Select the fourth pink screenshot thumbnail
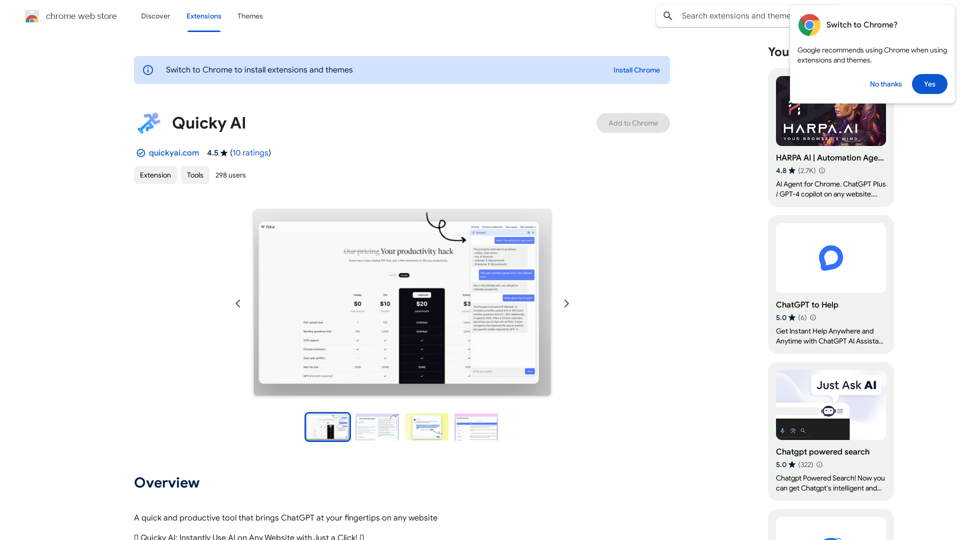960x540 pixels. coord(476,427)
